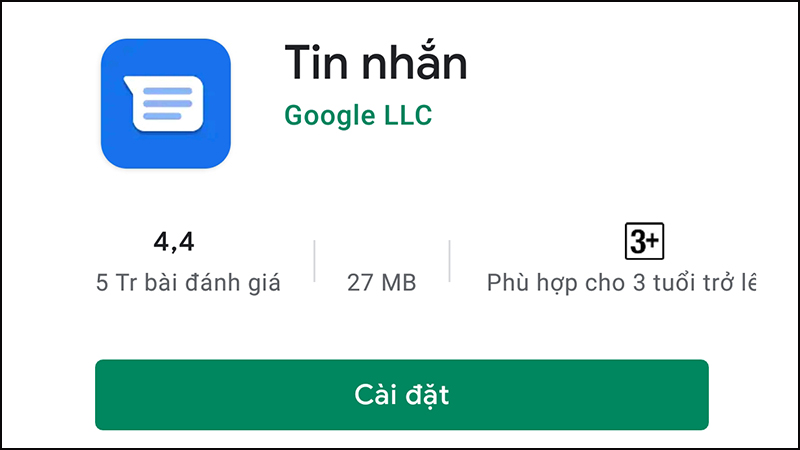The width and height of the screenshot is (800, 450).
Task: Open the Google LLC developer page
Action: tap(358, 115)
